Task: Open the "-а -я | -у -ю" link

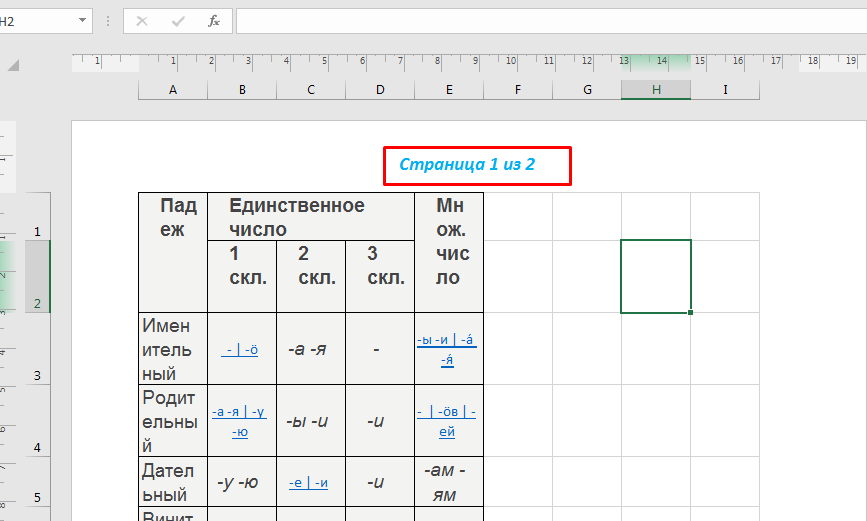Action: pos(242,422)
